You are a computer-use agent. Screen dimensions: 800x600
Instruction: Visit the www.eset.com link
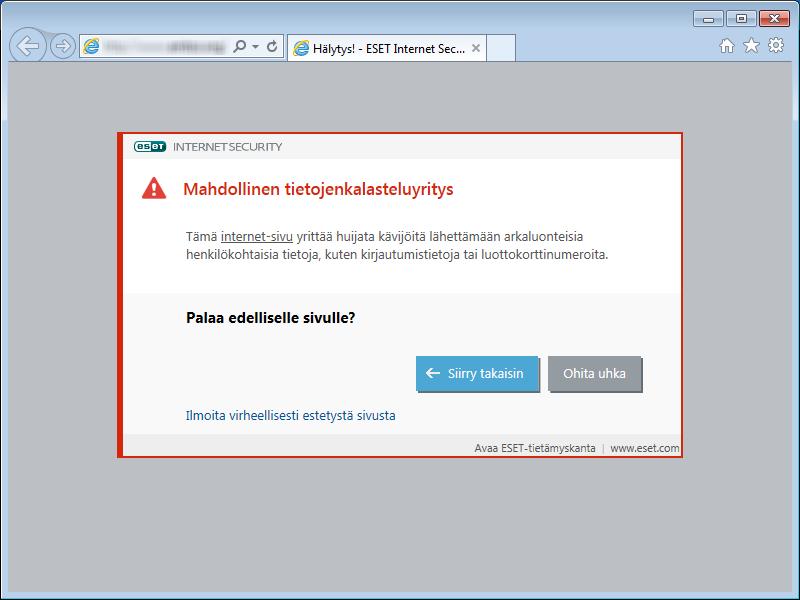[645, 448]
